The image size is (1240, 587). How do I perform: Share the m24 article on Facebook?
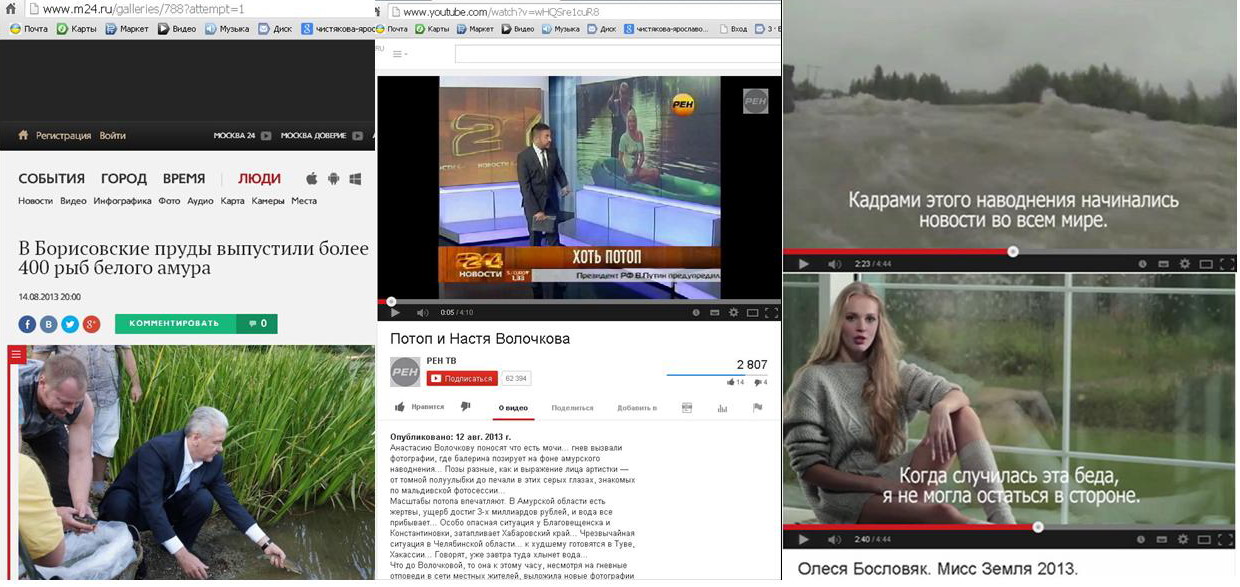[x=27, y=324]
